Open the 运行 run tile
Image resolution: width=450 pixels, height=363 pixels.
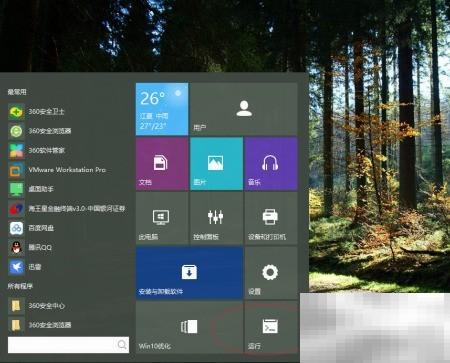(271, 327)
